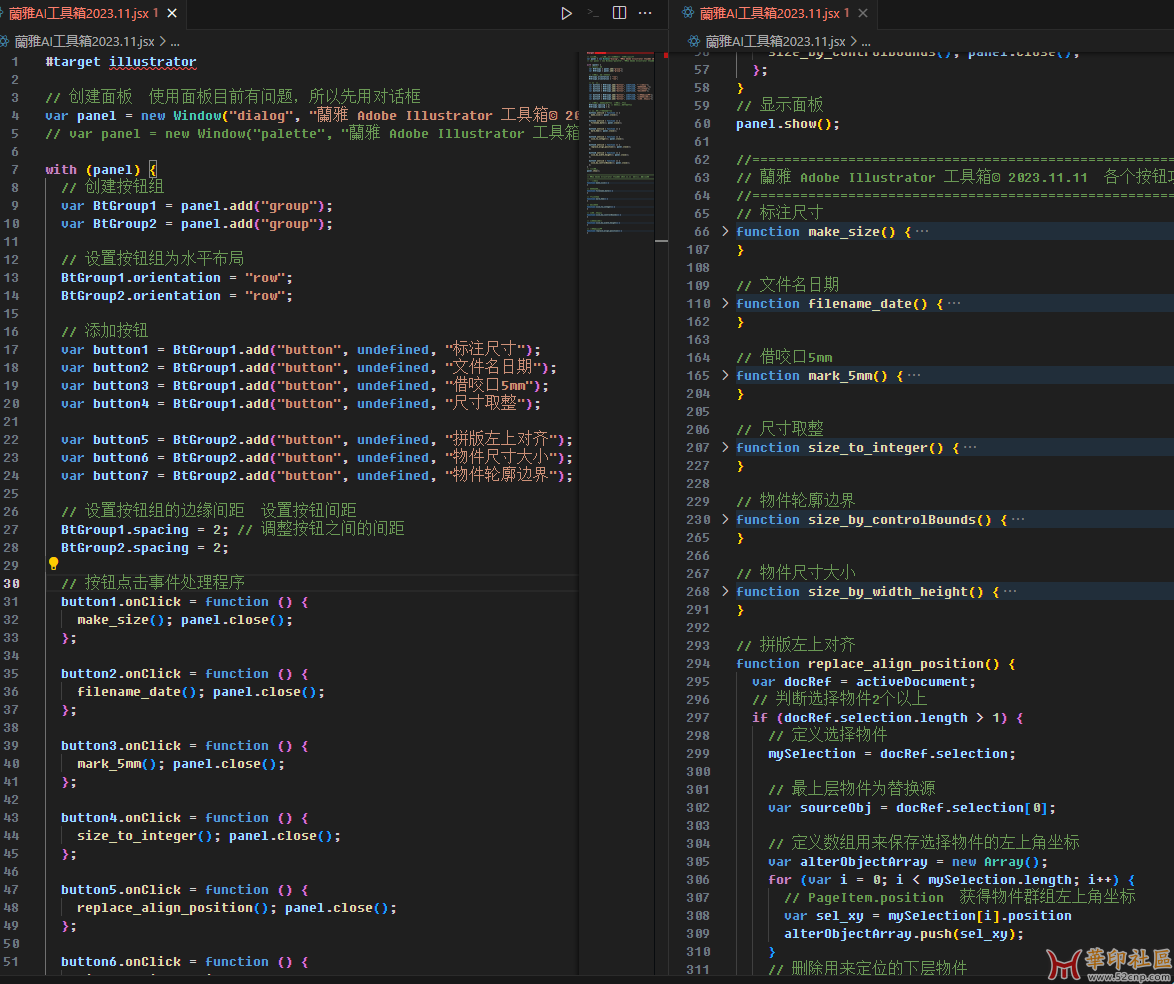Click the comment 设置按钮组为水平布局 on line 12

[153, 258]
